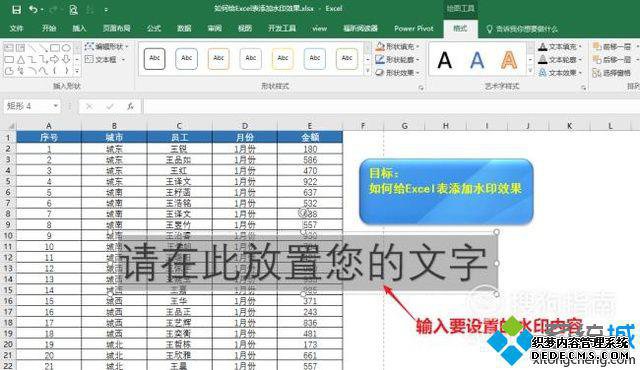Open the Text Effects dropdown

click(560, 73)
